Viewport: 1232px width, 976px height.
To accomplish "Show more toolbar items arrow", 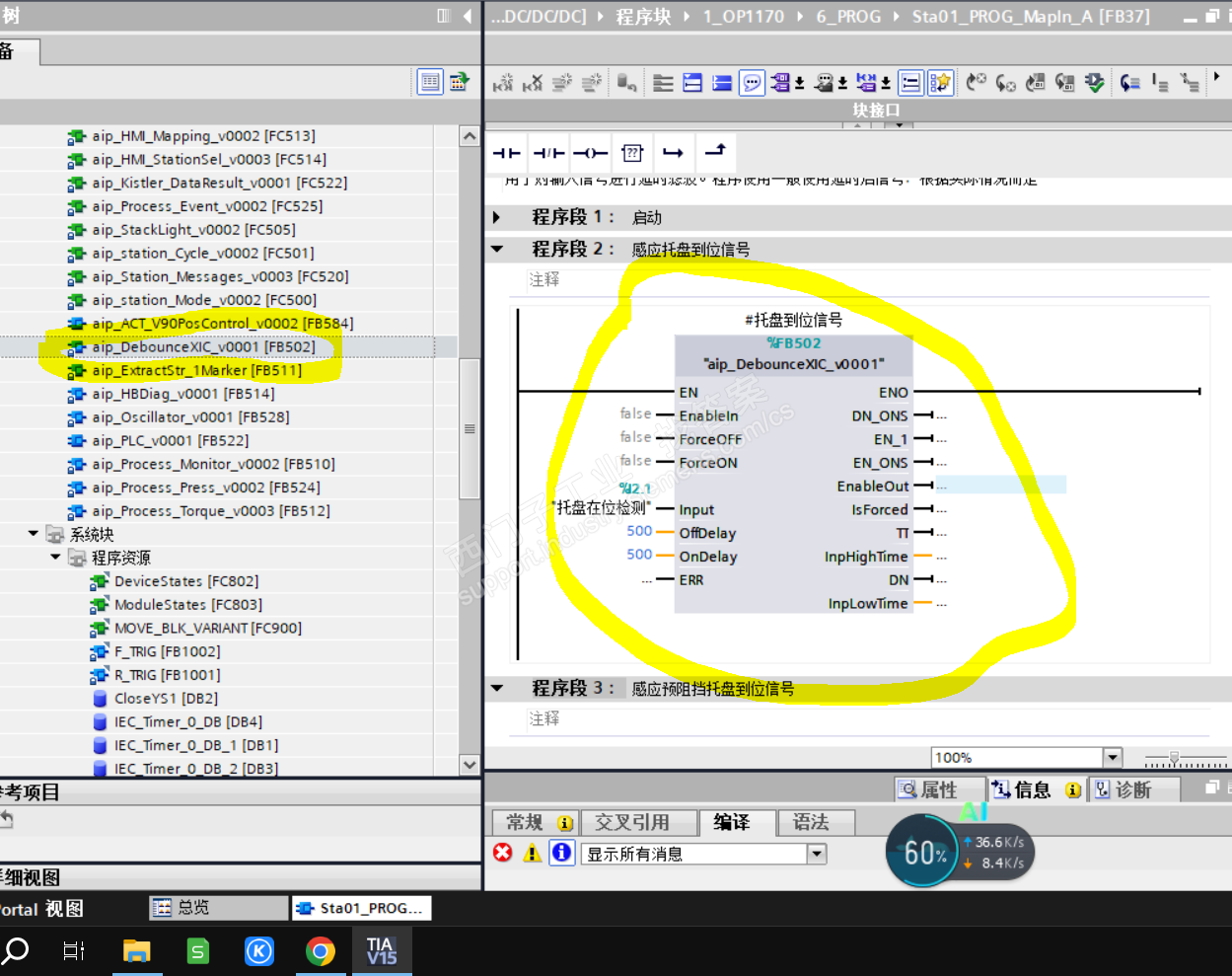I will click(1217, 77).
